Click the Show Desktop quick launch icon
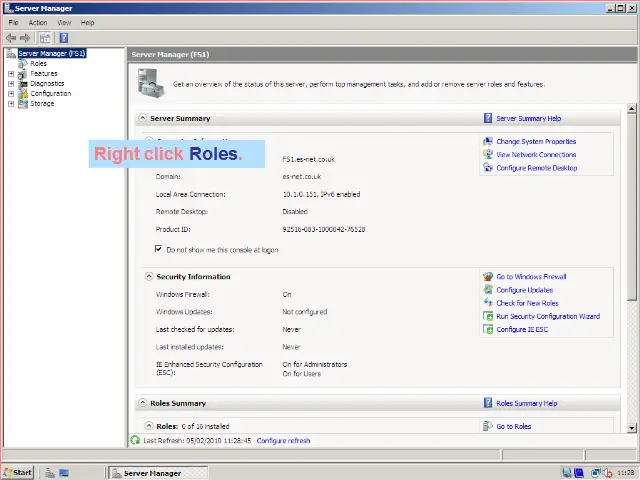Viewport: 640px width, 480px height. pyautogui.click(x=64, y=473)
